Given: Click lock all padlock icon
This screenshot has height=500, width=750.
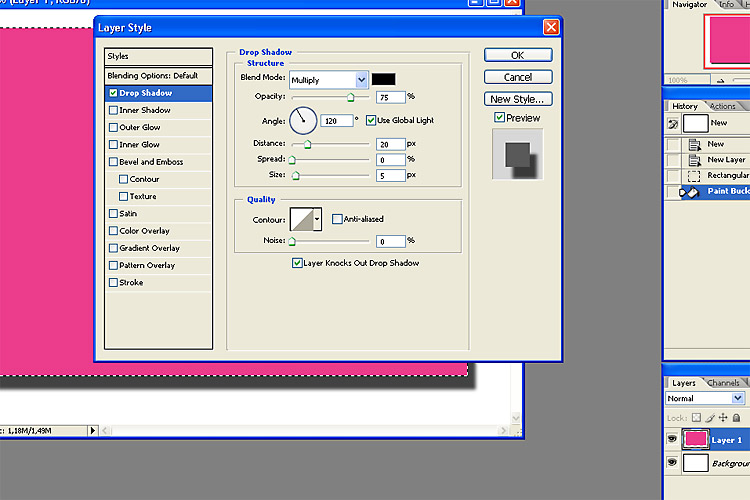Looking at the screenshot, I should click(736, 418).
